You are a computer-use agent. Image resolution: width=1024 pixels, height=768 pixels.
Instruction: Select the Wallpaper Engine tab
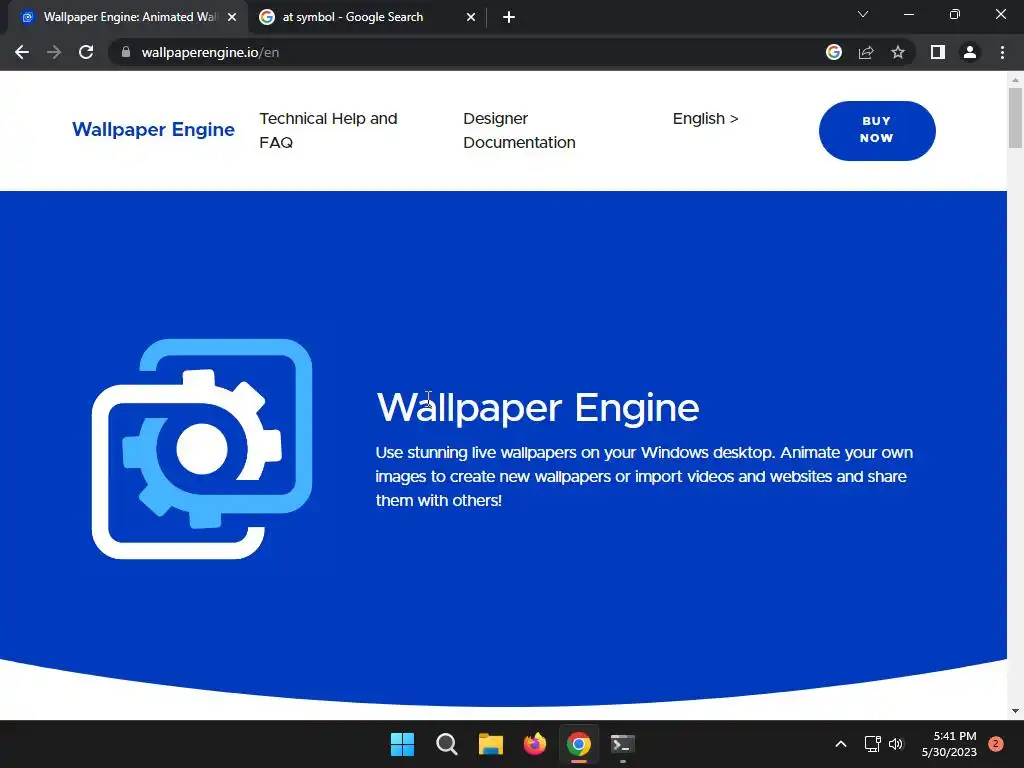pos(129,17)
